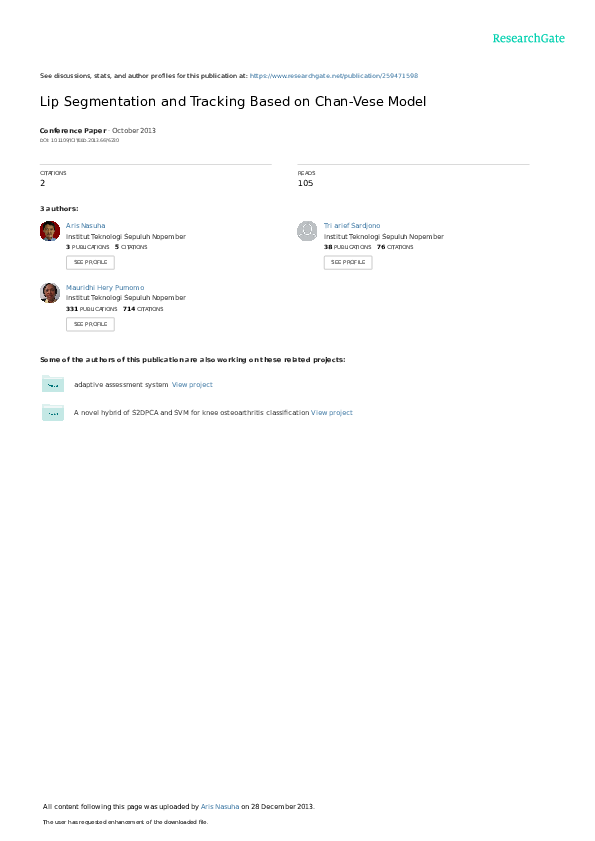The width and height of the screenshot is (595, 841).
Task: Click Mauridhi Hery Purnomo's profile photo
Action: [50, 293]
